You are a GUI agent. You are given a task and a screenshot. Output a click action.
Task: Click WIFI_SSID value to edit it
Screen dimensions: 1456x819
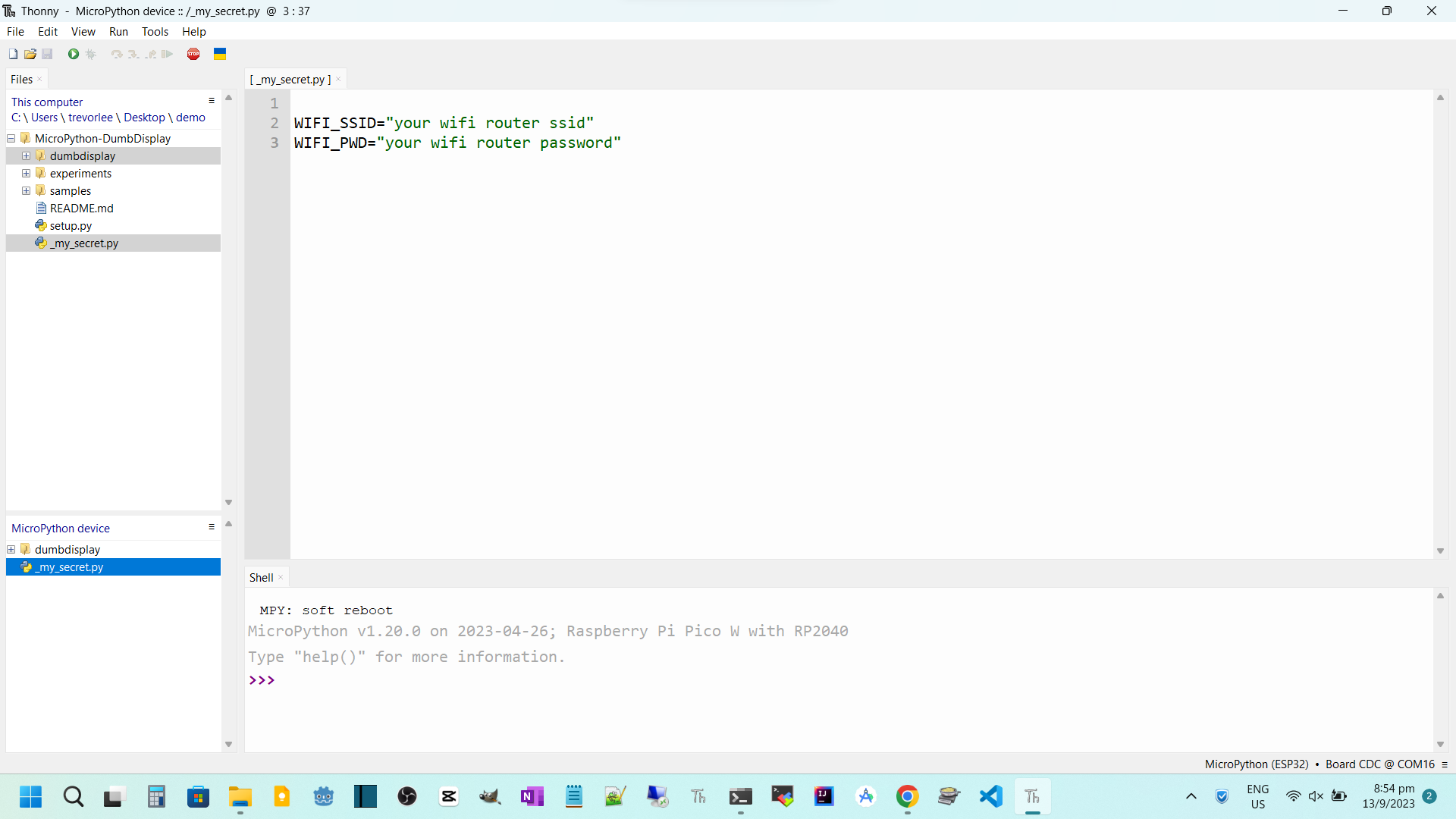(x=488, y=122)
